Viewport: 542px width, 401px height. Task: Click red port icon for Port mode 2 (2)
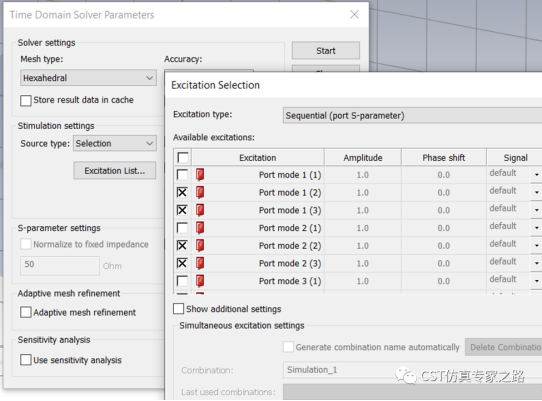pyautogui.click(x=200, y=245)
